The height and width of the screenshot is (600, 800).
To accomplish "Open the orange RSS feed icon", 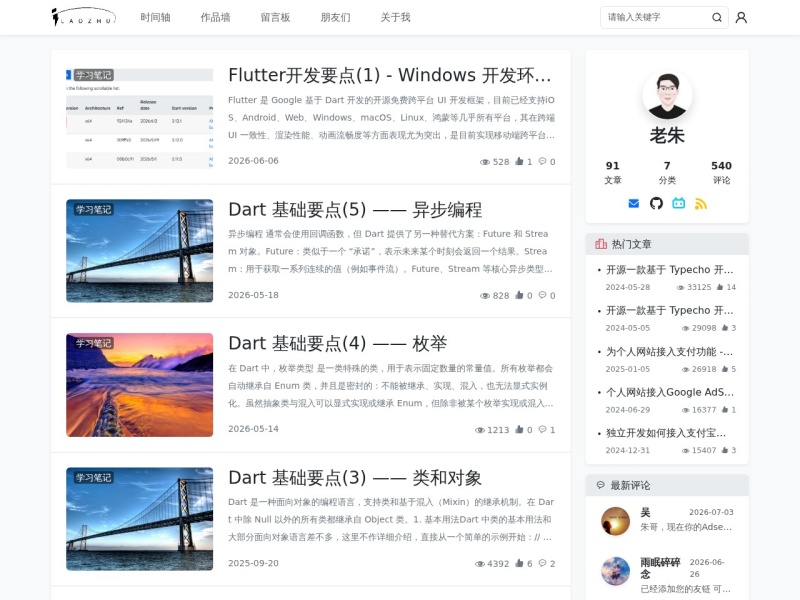I will pos(701,204).
